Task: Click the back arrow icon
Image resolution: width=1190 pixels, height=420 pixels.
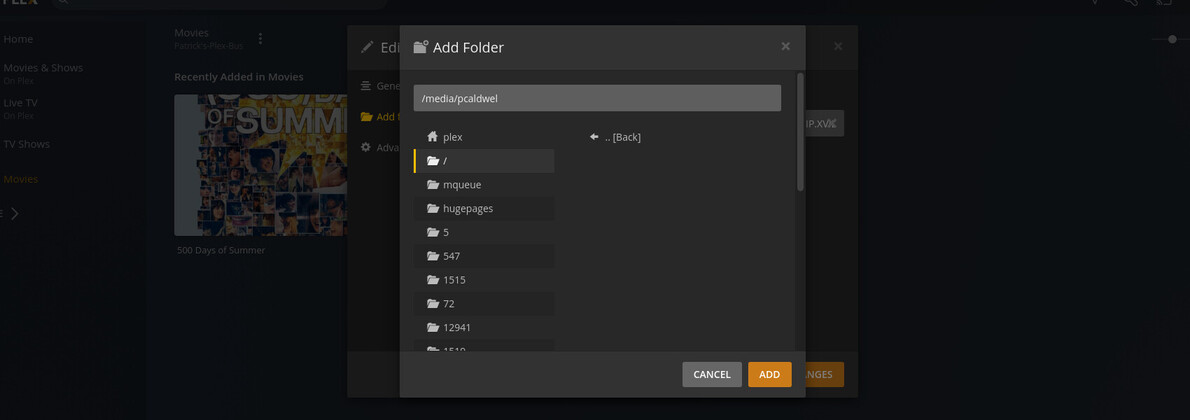Action: [594, 137]
